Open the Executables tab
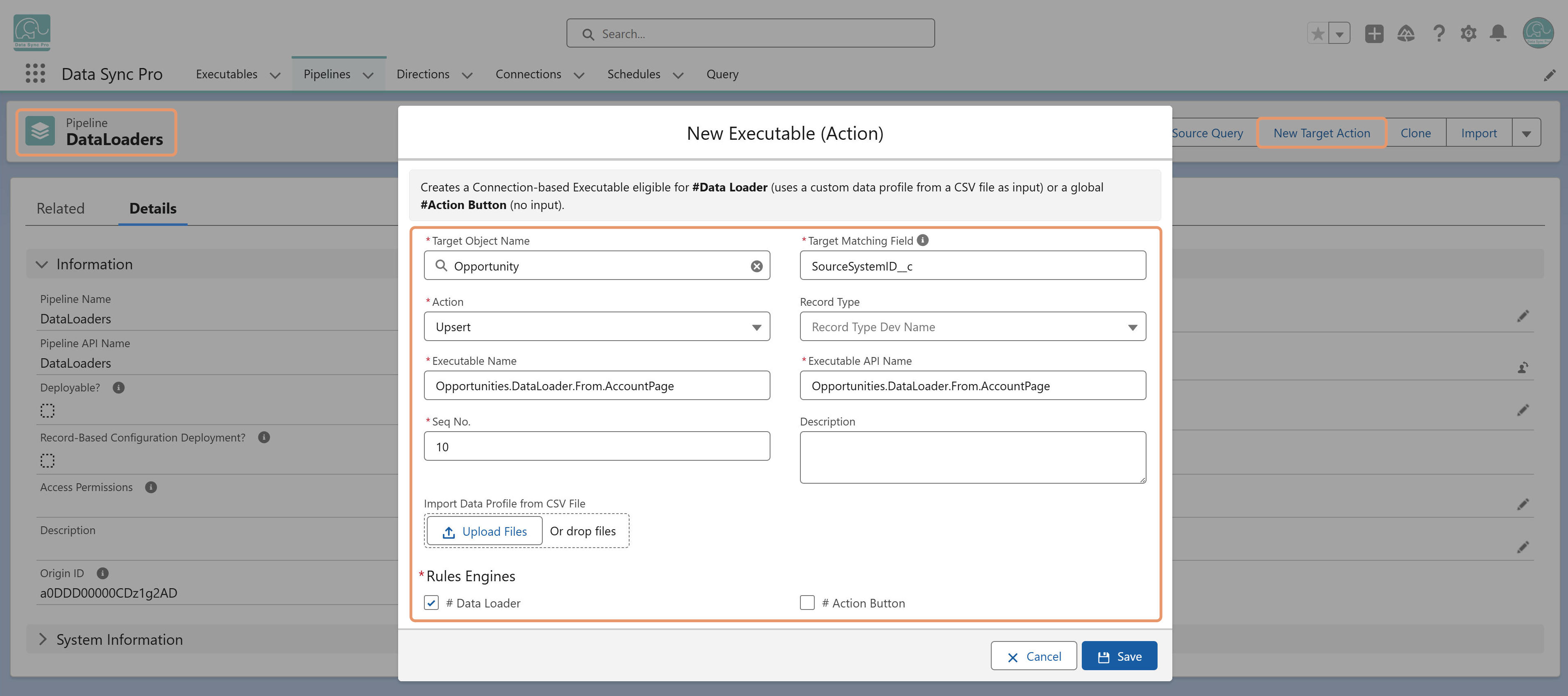The width and height of the screenshot is (1568, 696). click(227, 74)
